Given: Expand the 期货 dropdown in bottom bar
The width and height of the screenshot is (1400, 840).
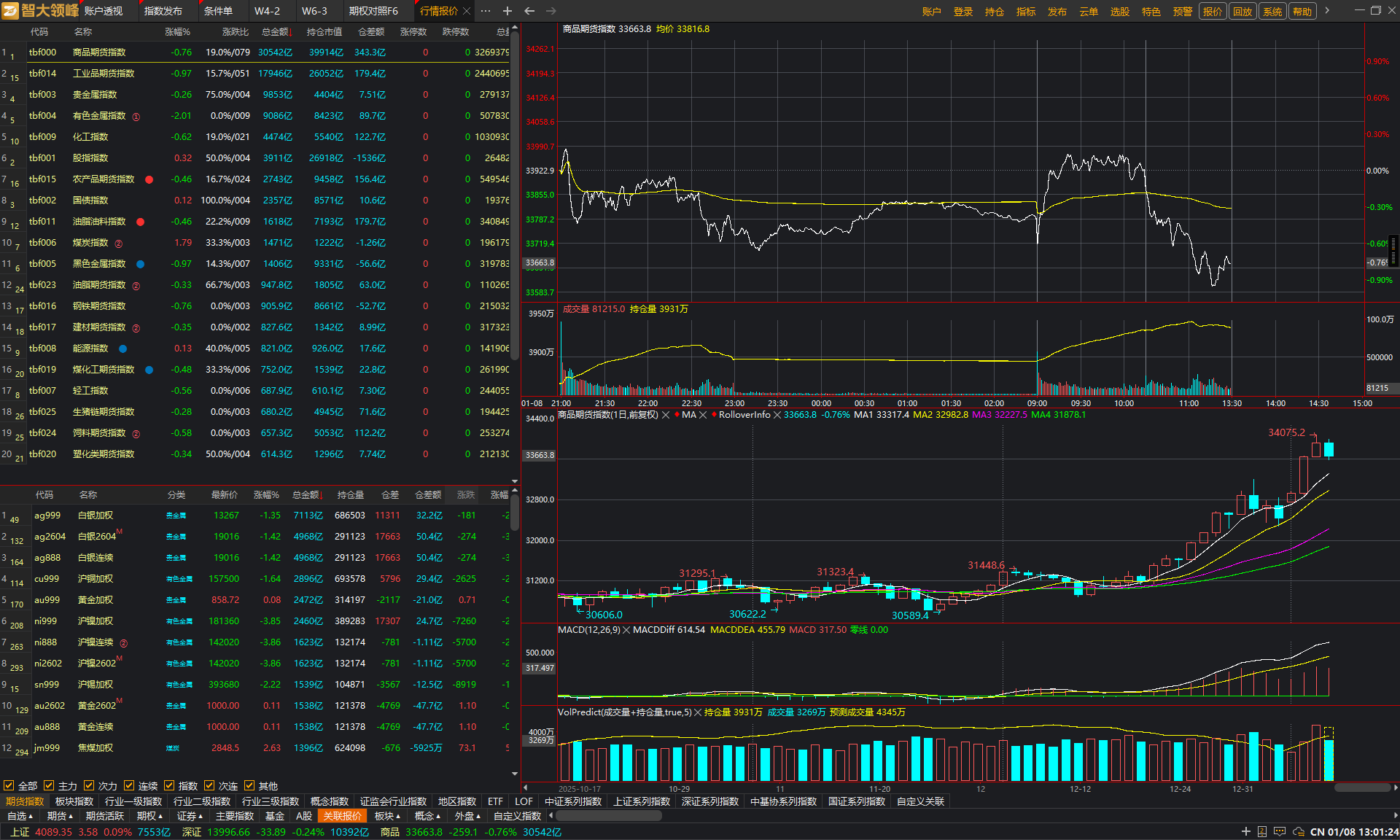Looking at the screenshot, I should (x=61, y=816).
